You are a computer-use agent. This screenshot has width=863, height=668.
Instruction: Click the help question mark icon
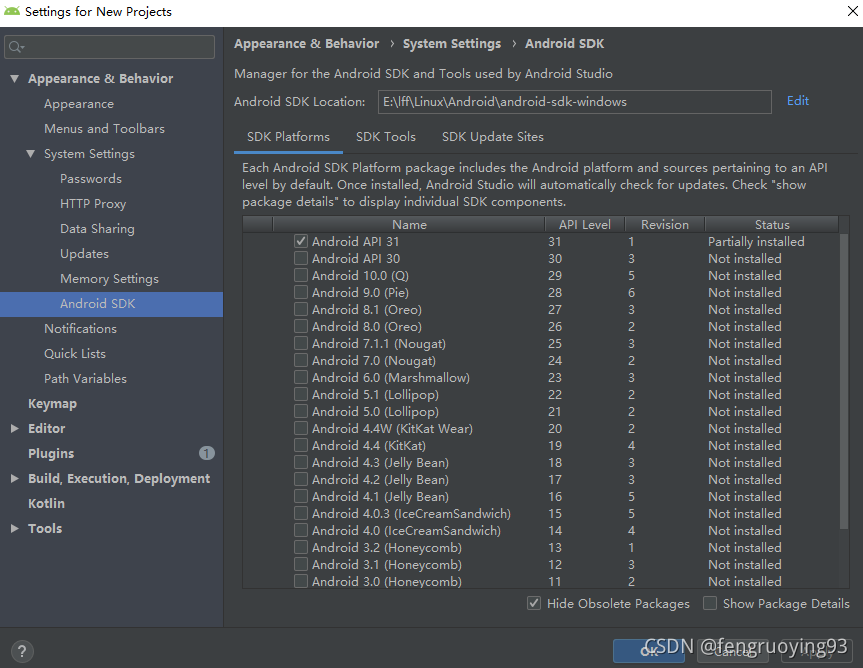pyautogui.click(x=22, y=651)
